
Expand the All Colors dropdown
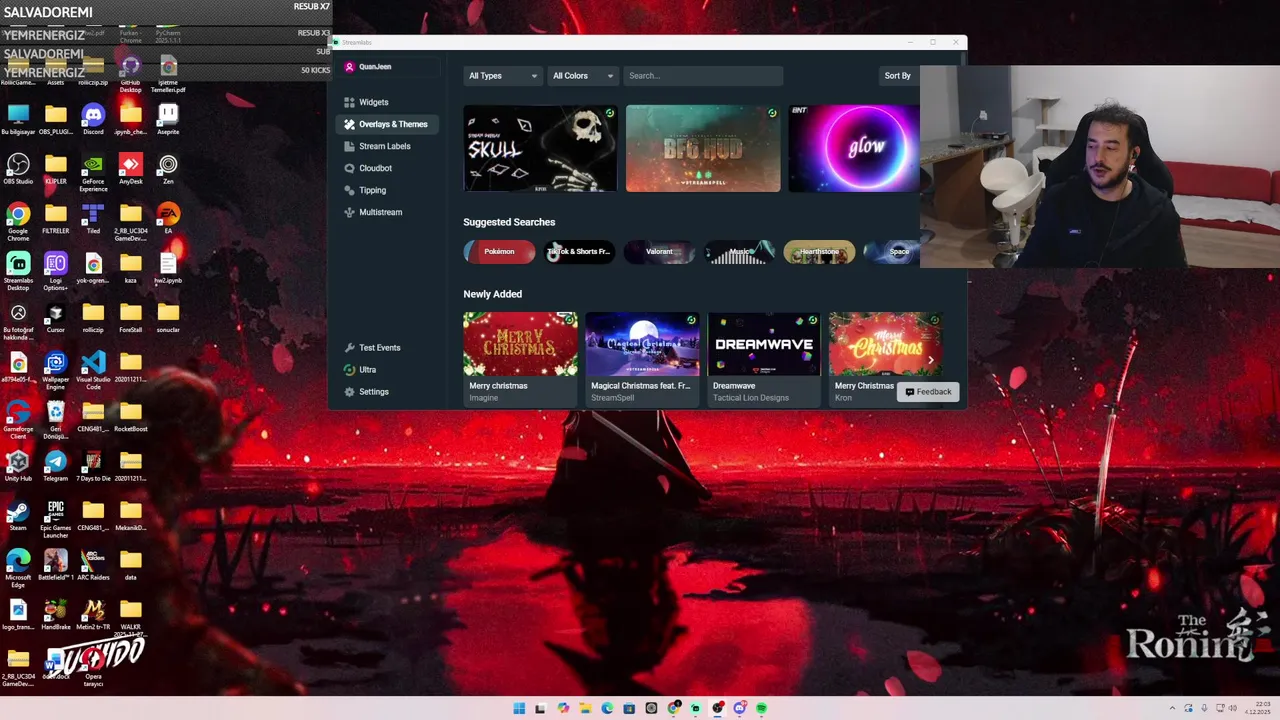(x=583, y=76)
